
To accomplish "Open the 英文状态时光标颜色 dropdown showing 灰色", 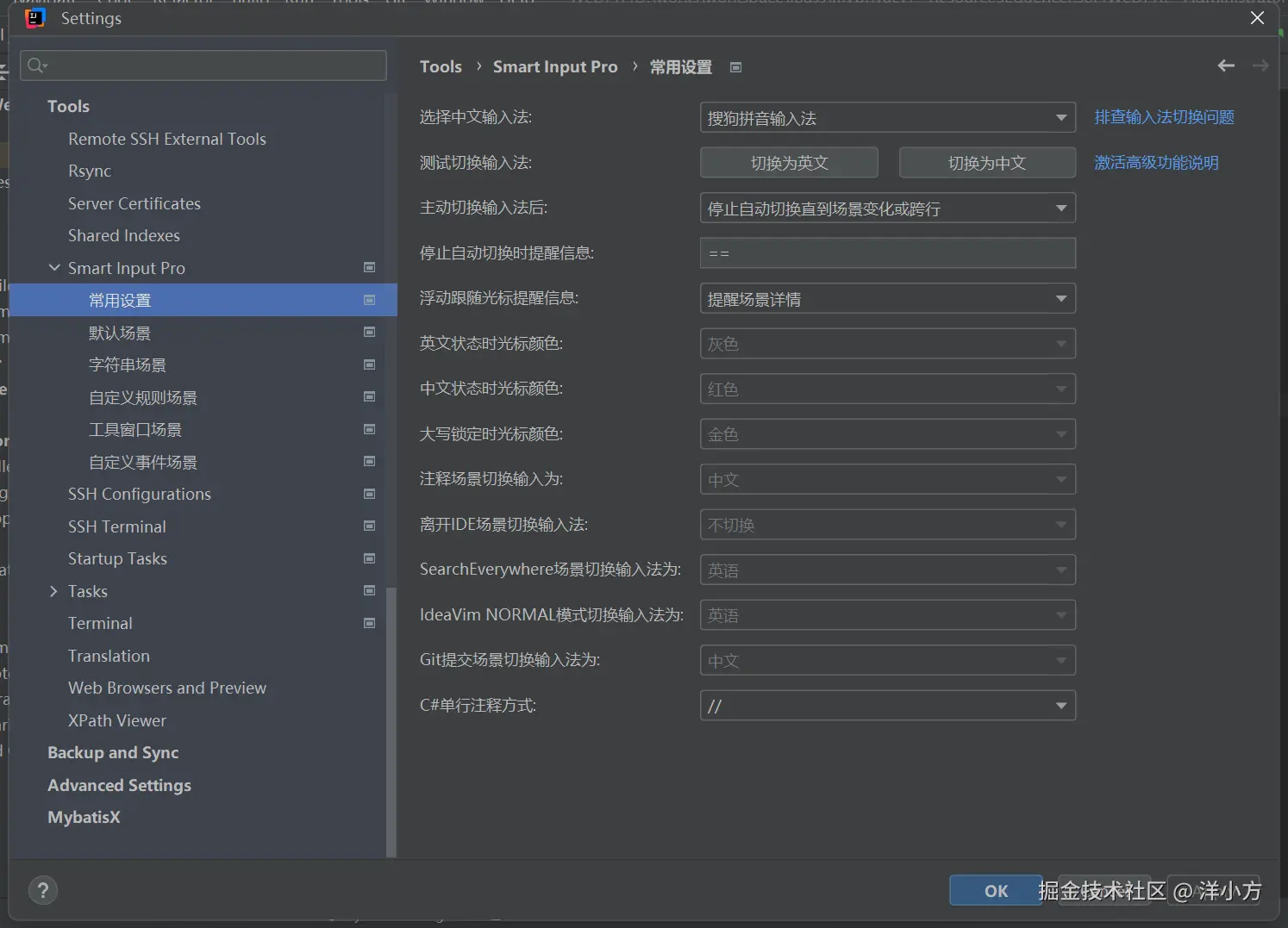I will [x=888, y=344].
